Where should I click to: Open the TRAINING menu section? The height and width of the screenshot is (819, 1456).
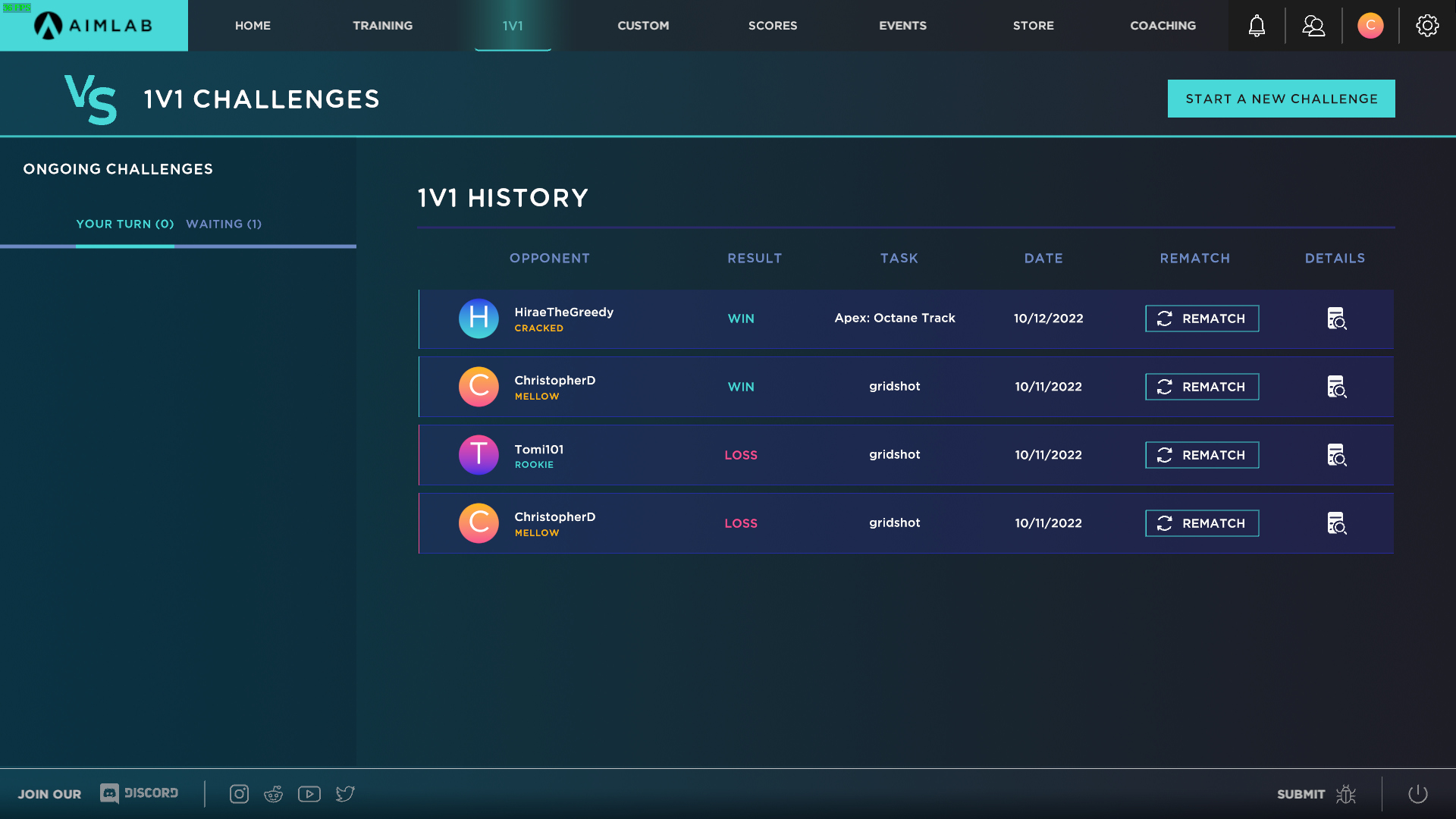tap(382, 25)
